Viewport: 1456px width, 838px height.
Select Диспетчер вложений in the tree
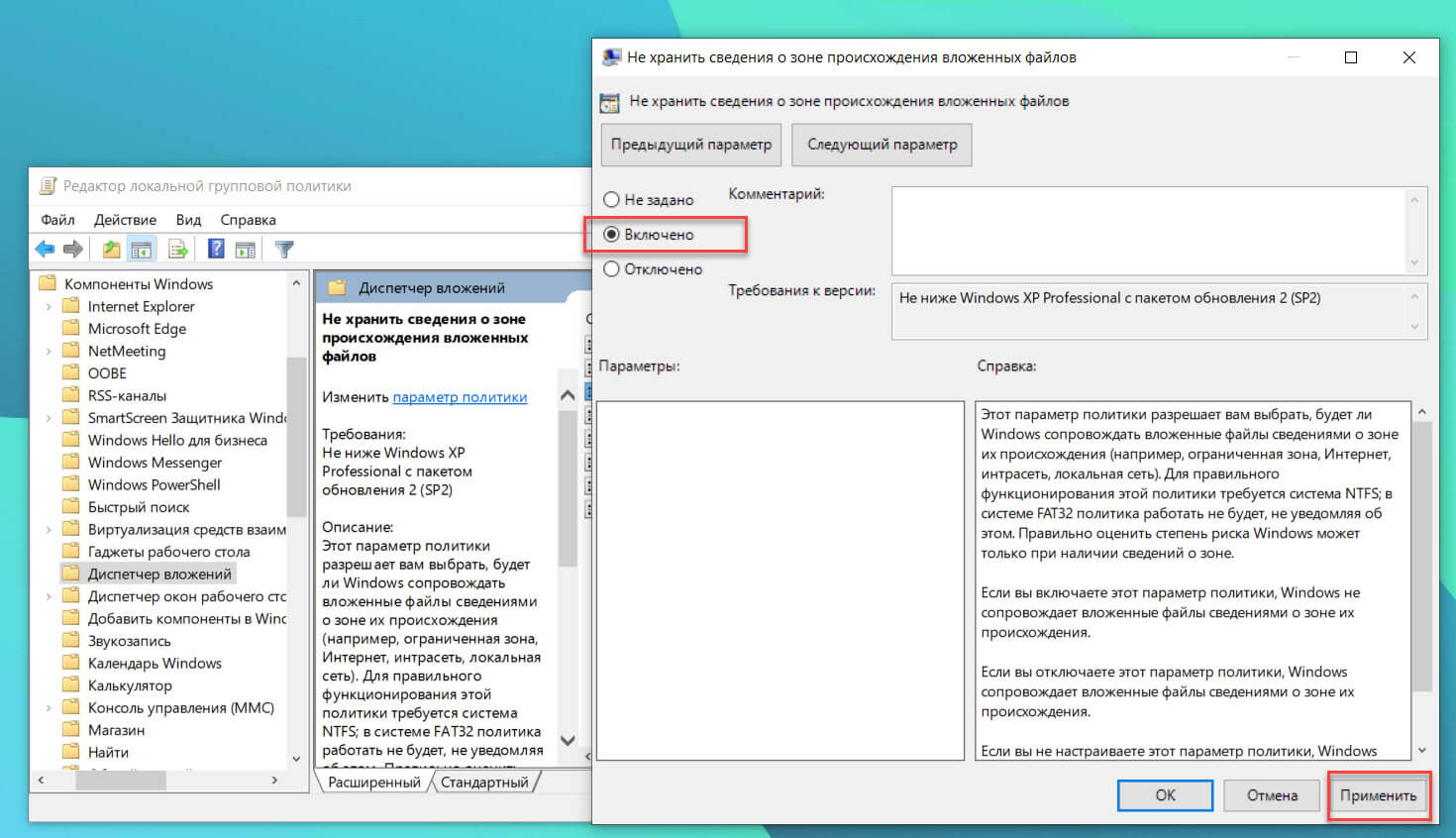click(x=159, y=574)
